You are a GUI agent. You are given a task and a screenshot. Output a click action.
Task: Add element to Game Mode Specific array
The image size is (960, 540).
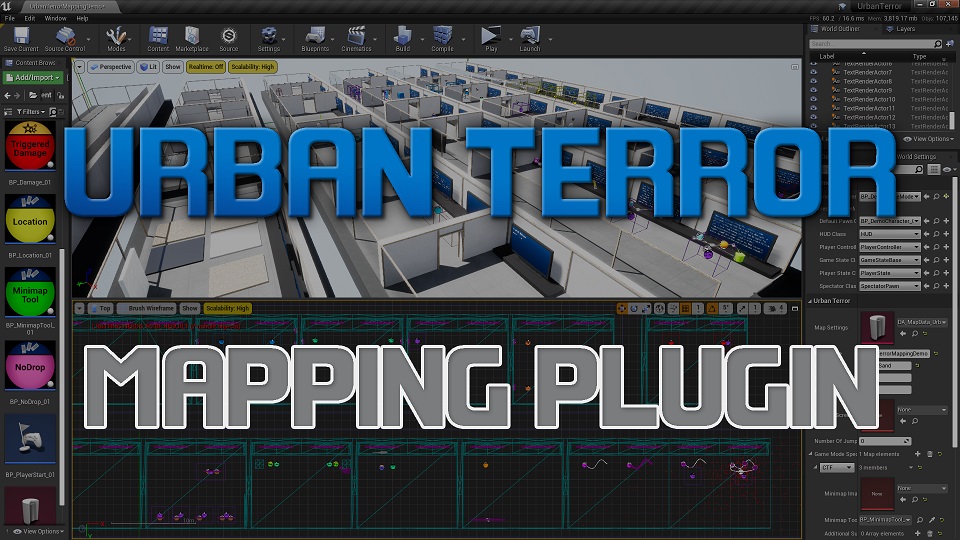click(917, 454)
